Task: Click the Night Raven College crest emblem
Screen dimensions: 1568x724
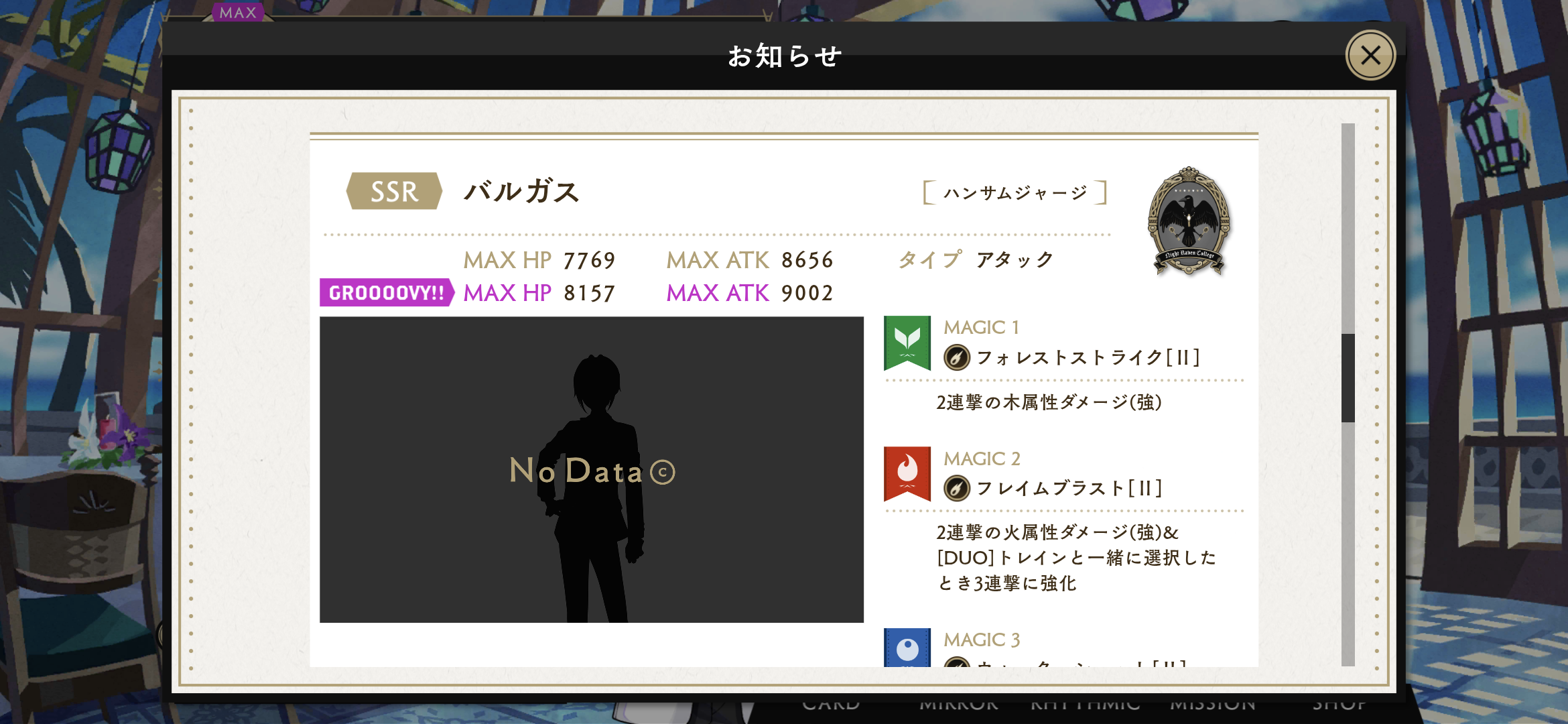Action: click(x=1189, y=221)
